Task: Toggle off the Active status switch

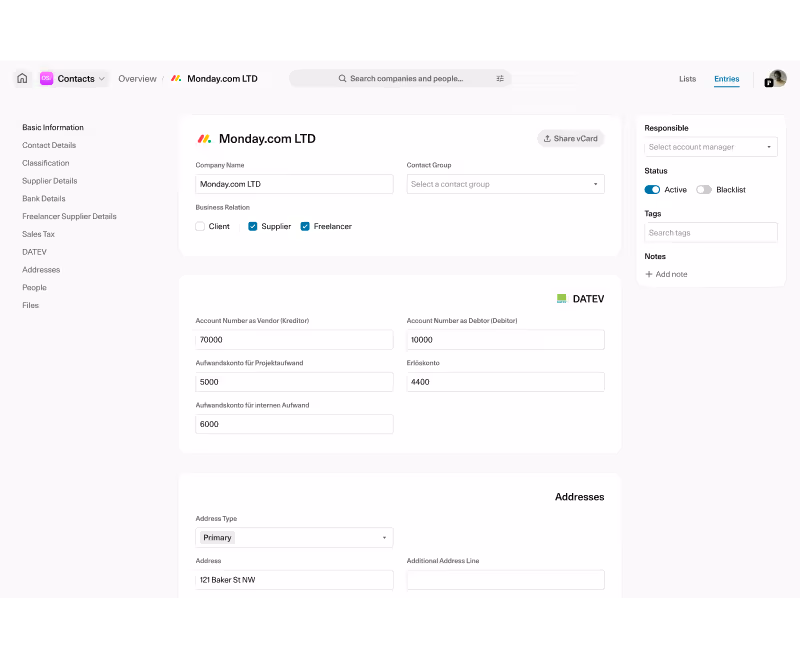Action: [x=652, y=189]
